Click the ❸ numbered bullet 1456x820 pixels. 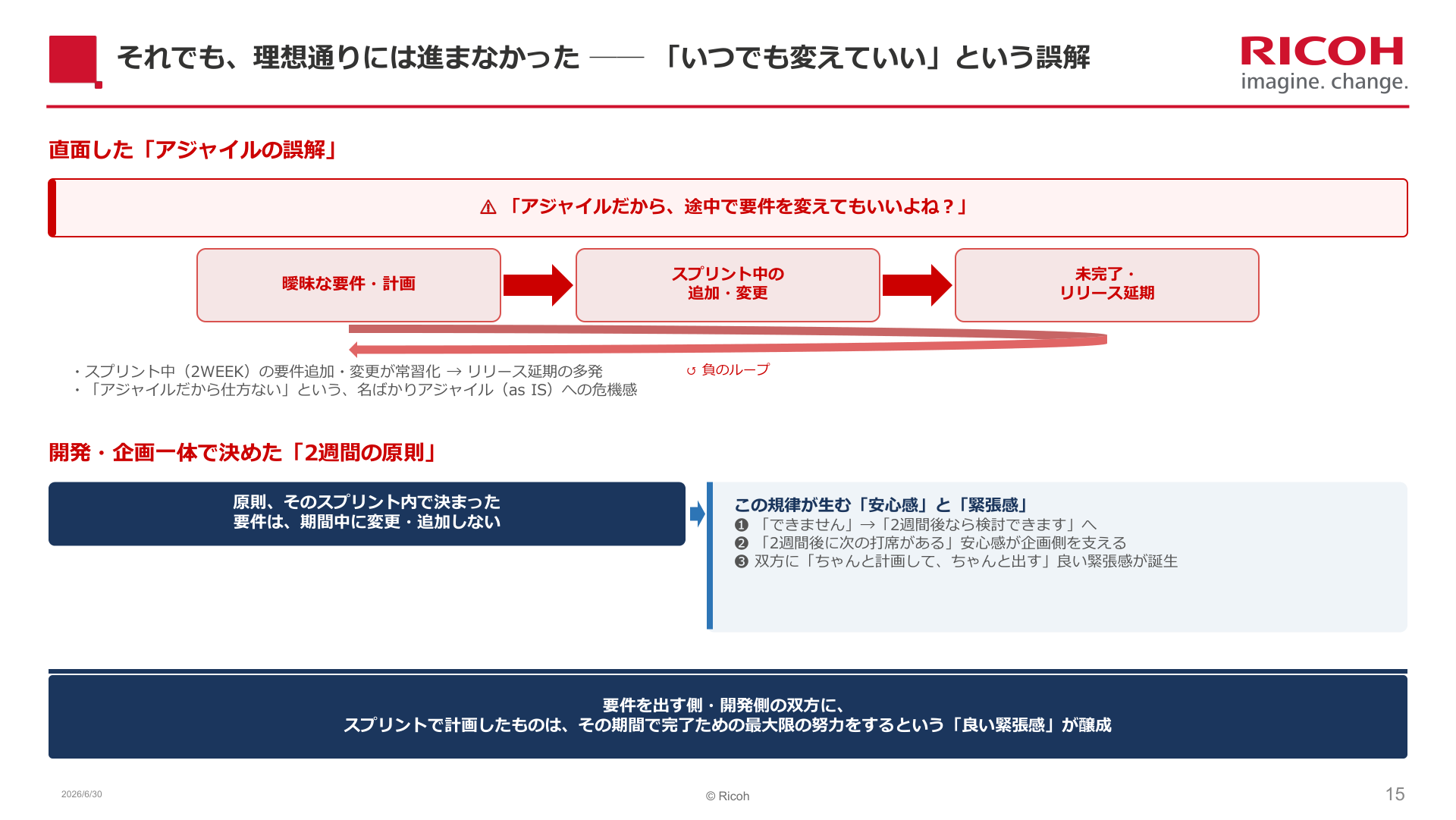(742, 561)
